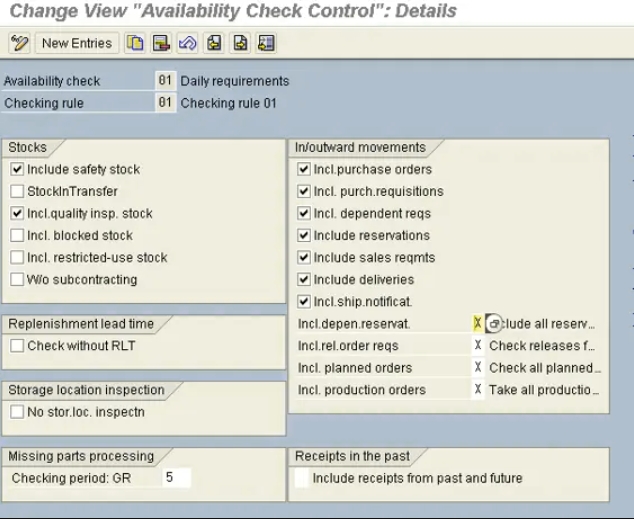Viewport: 634px width, 519px height.
Task: Click the Copy As toolbar icon
Action: (135, 43)
